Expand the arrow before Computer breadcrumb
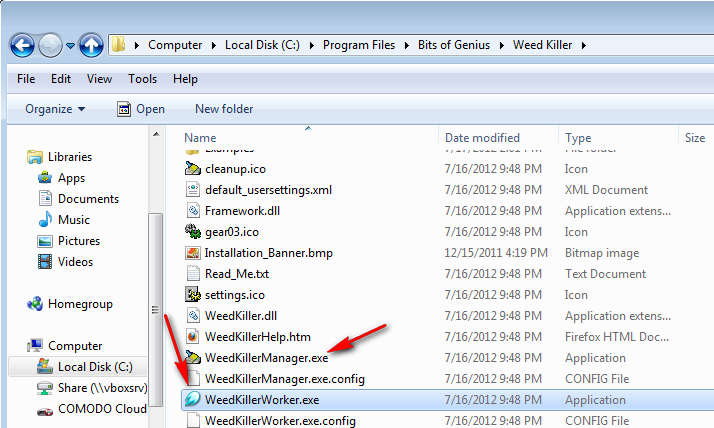 coord(137,46)
